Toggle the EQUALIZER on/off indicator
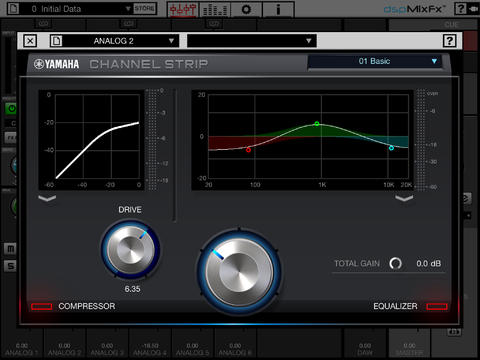 (x=437, y=307)
